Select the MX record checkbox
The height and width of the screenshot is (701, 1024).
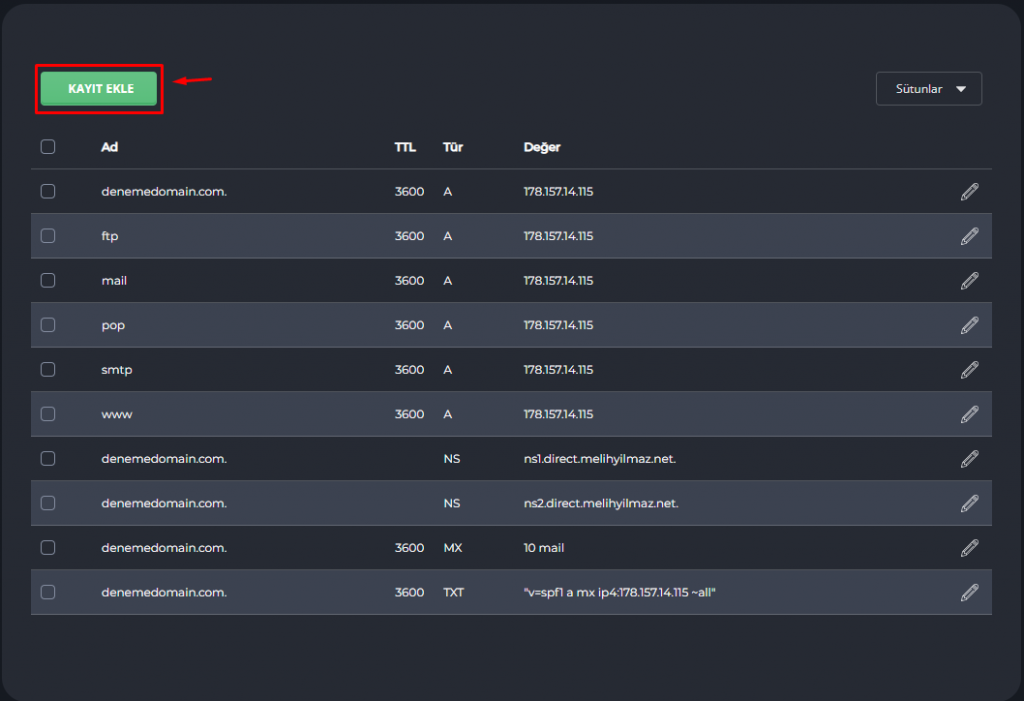(x=48, y=548)
